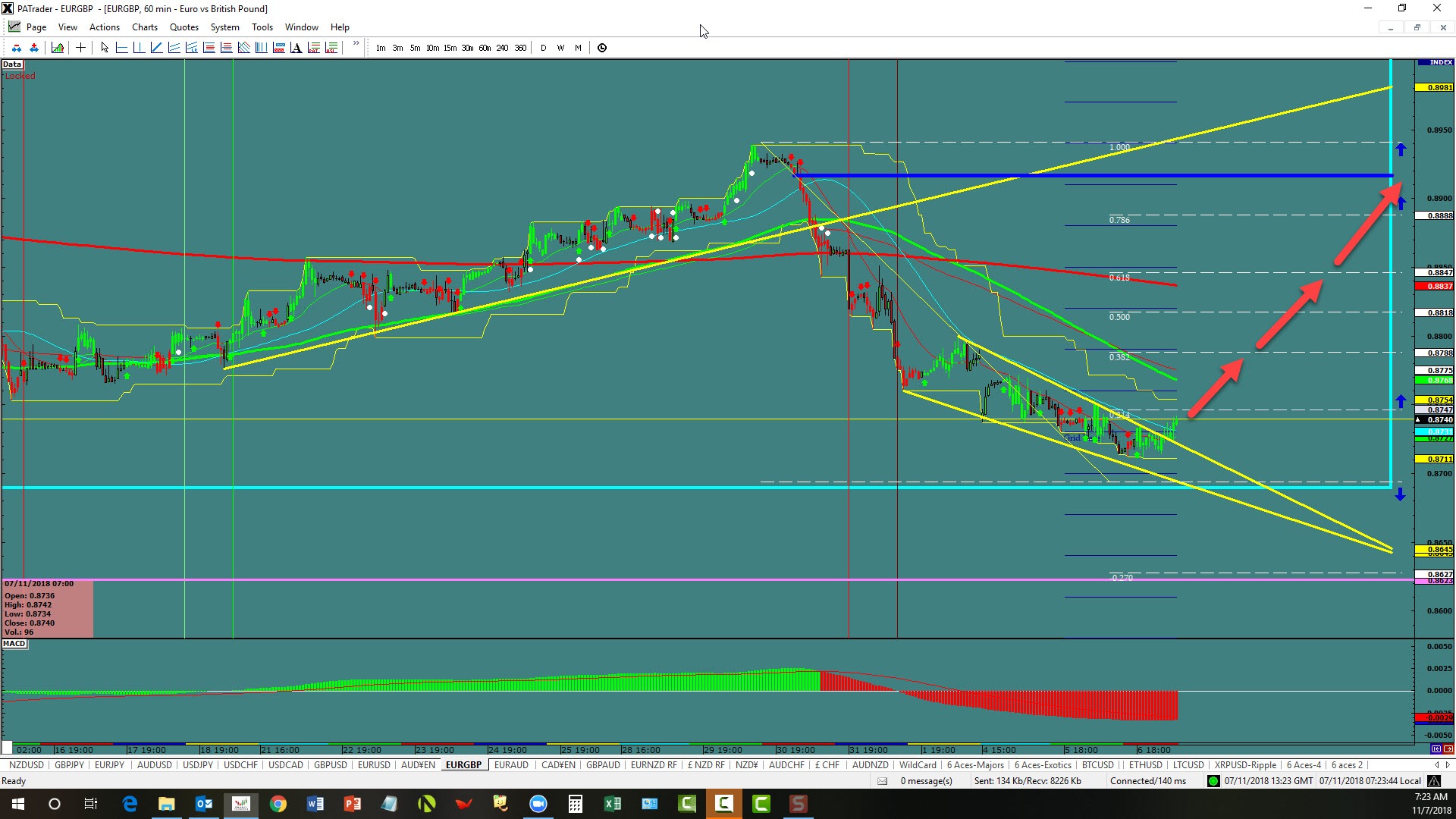Expand the toolbar overflow chevron
Viewport: 1456px width, 819px height.
pos(356,44)
